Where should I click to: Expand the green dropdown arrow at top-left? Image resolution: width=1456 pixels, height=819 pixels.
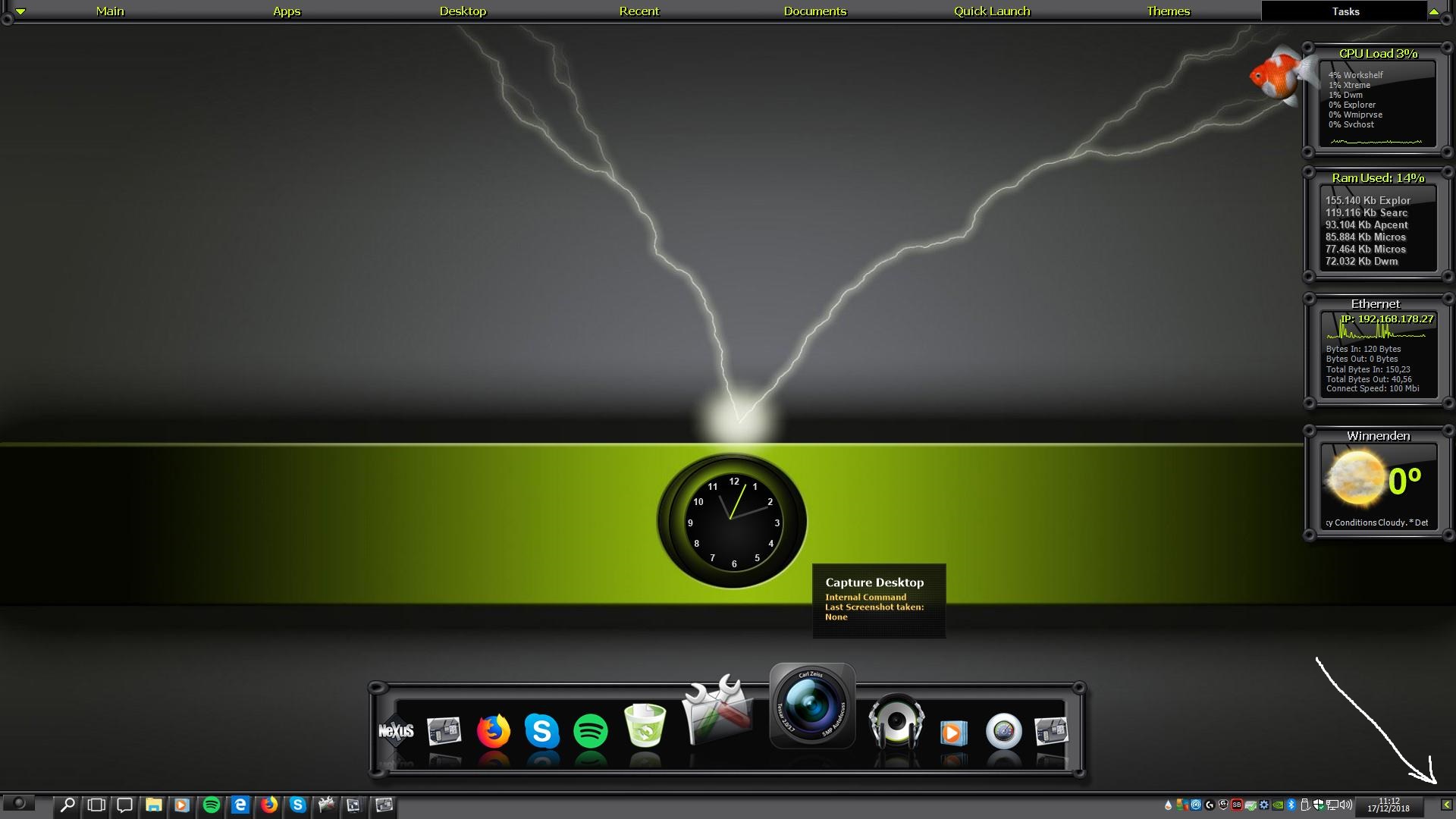(x=20, y=11)
